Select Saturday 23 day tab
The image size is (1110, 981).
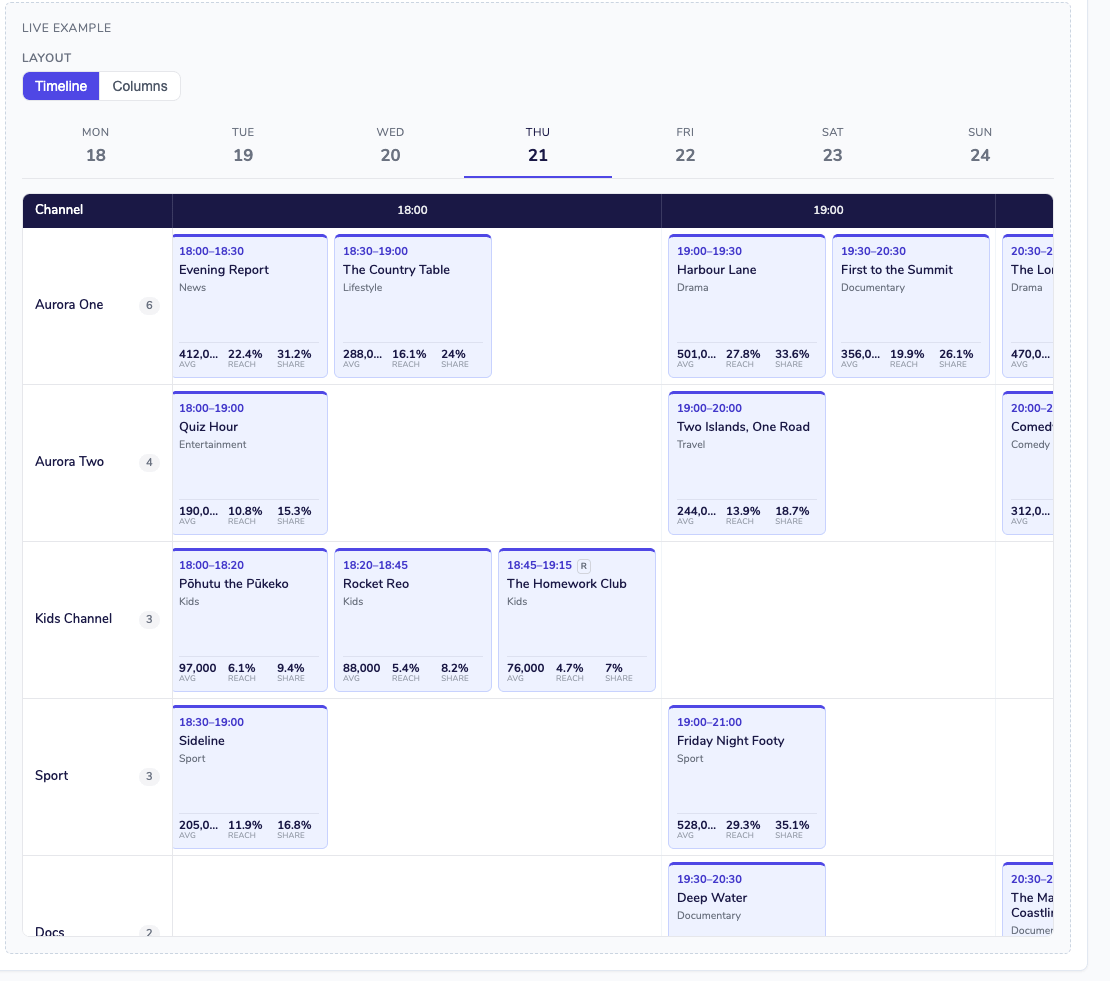(832, 145)
